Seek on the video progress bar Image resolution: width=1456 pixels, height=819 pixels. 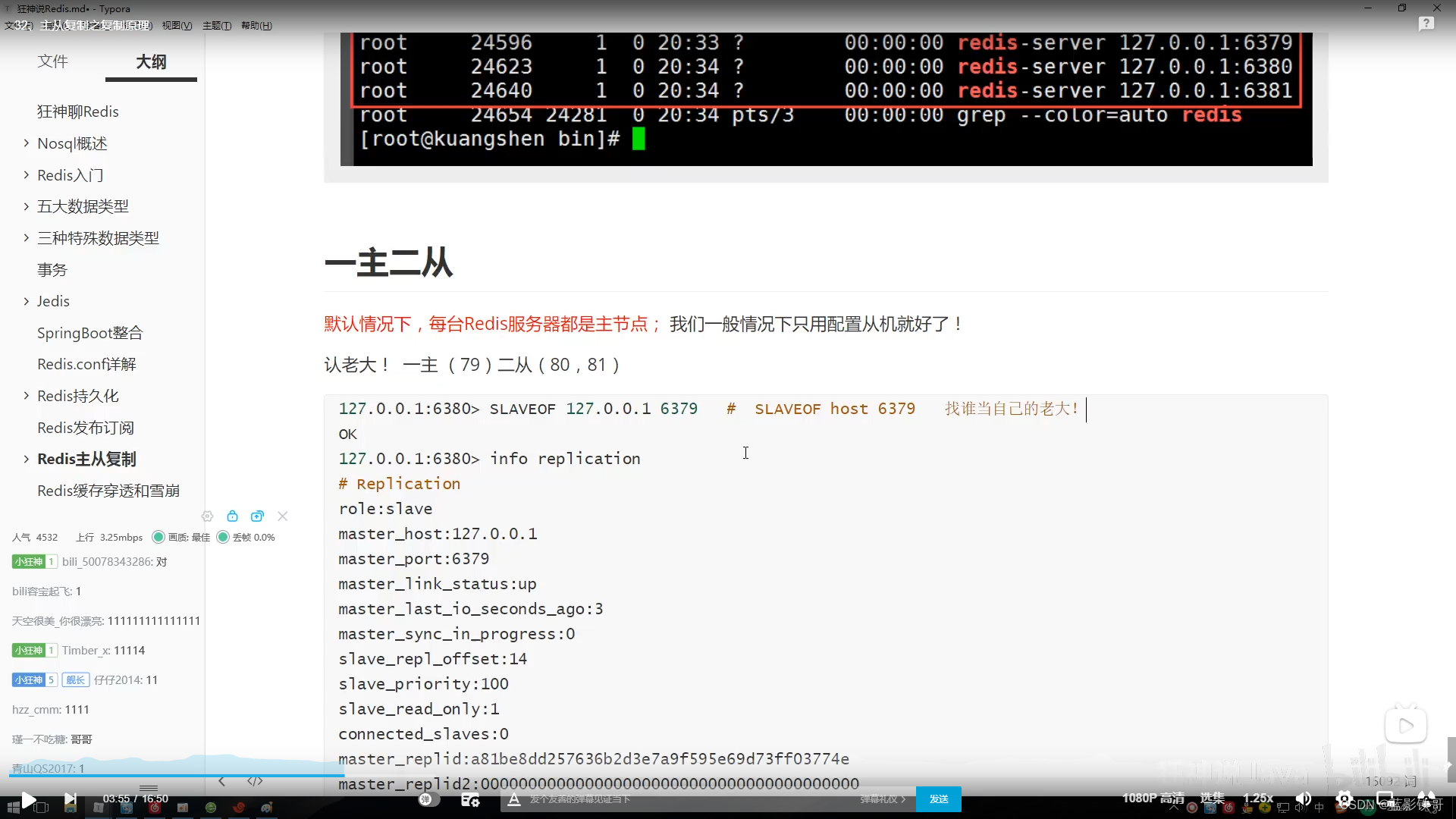click(x=728, y=776)
